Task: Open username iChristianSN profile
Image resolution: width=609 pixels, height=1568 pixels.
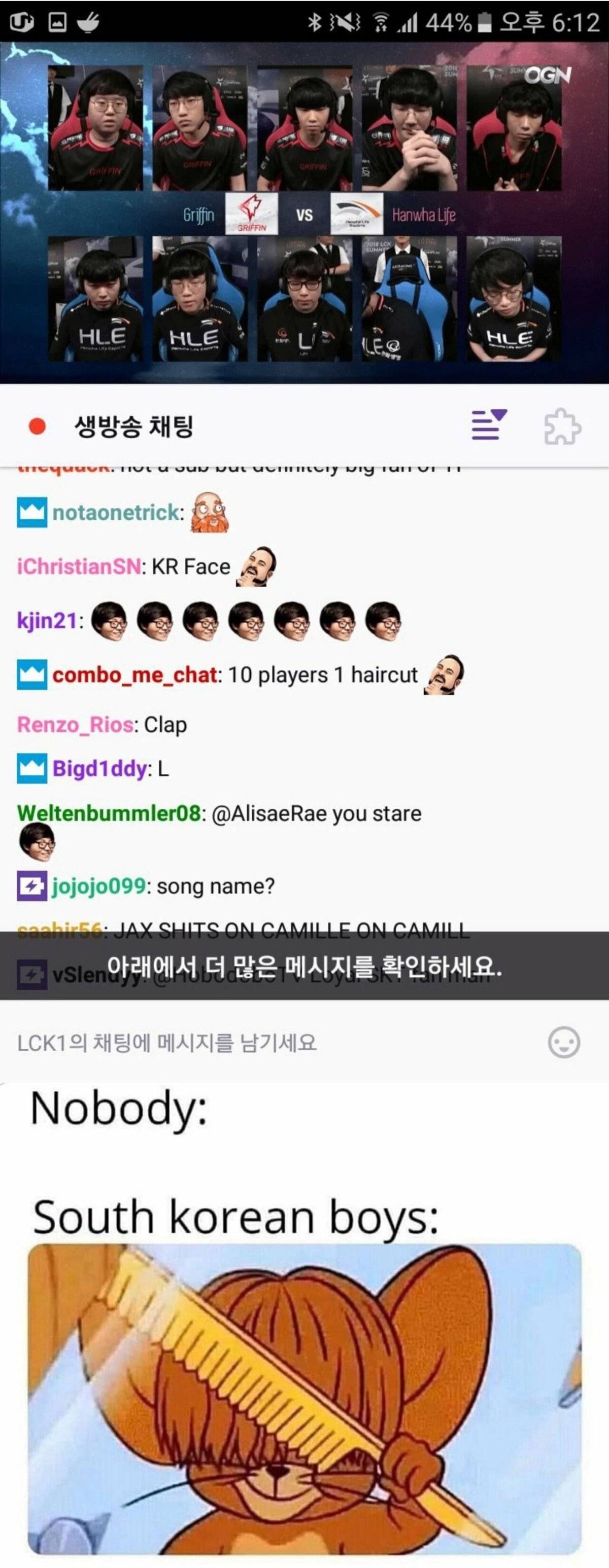Action: pyautogui.click(x=79, y=566)
